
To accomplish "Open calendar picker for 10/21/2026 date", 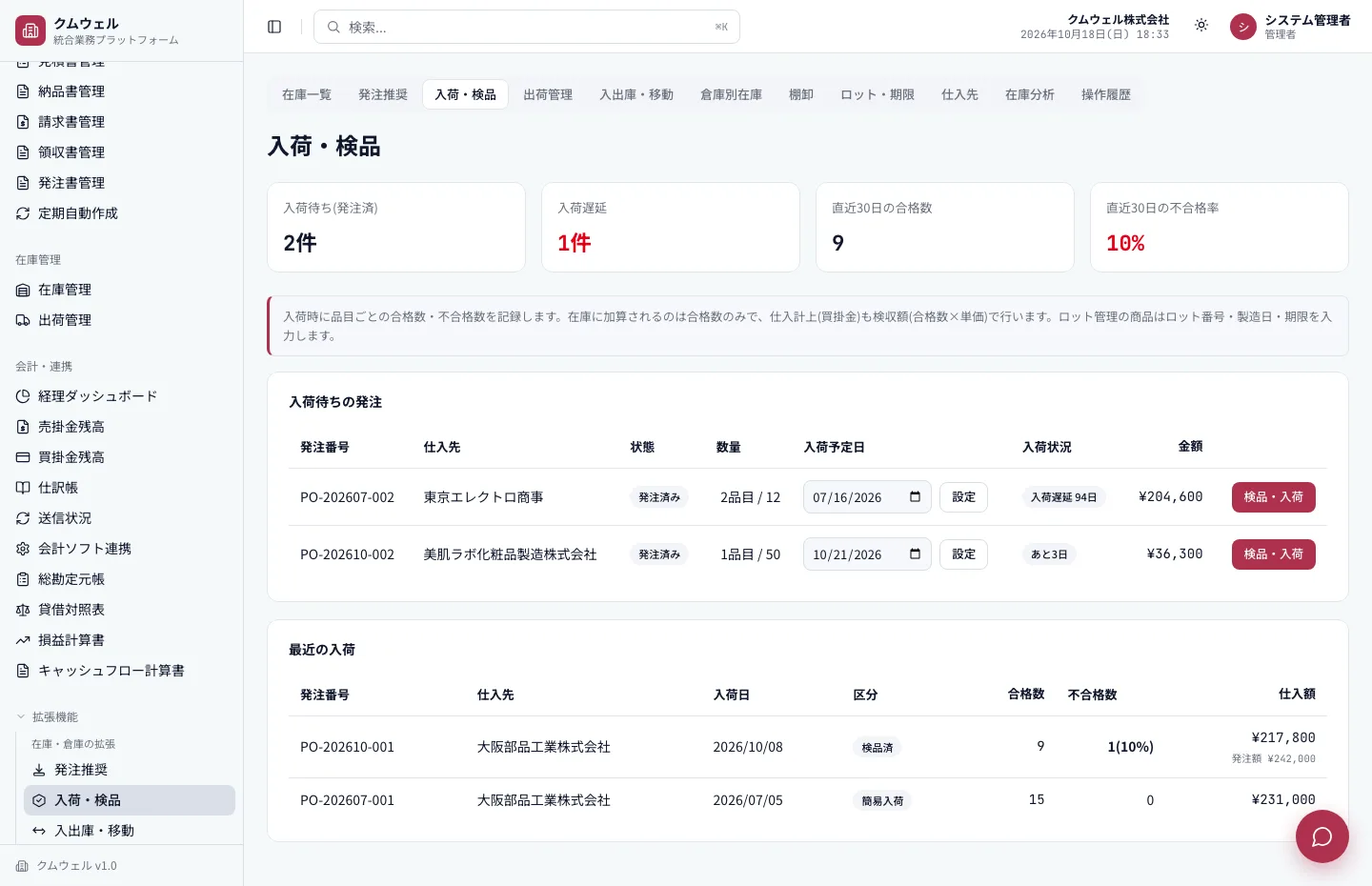I will pyautogui.click(x=915, y=554).
